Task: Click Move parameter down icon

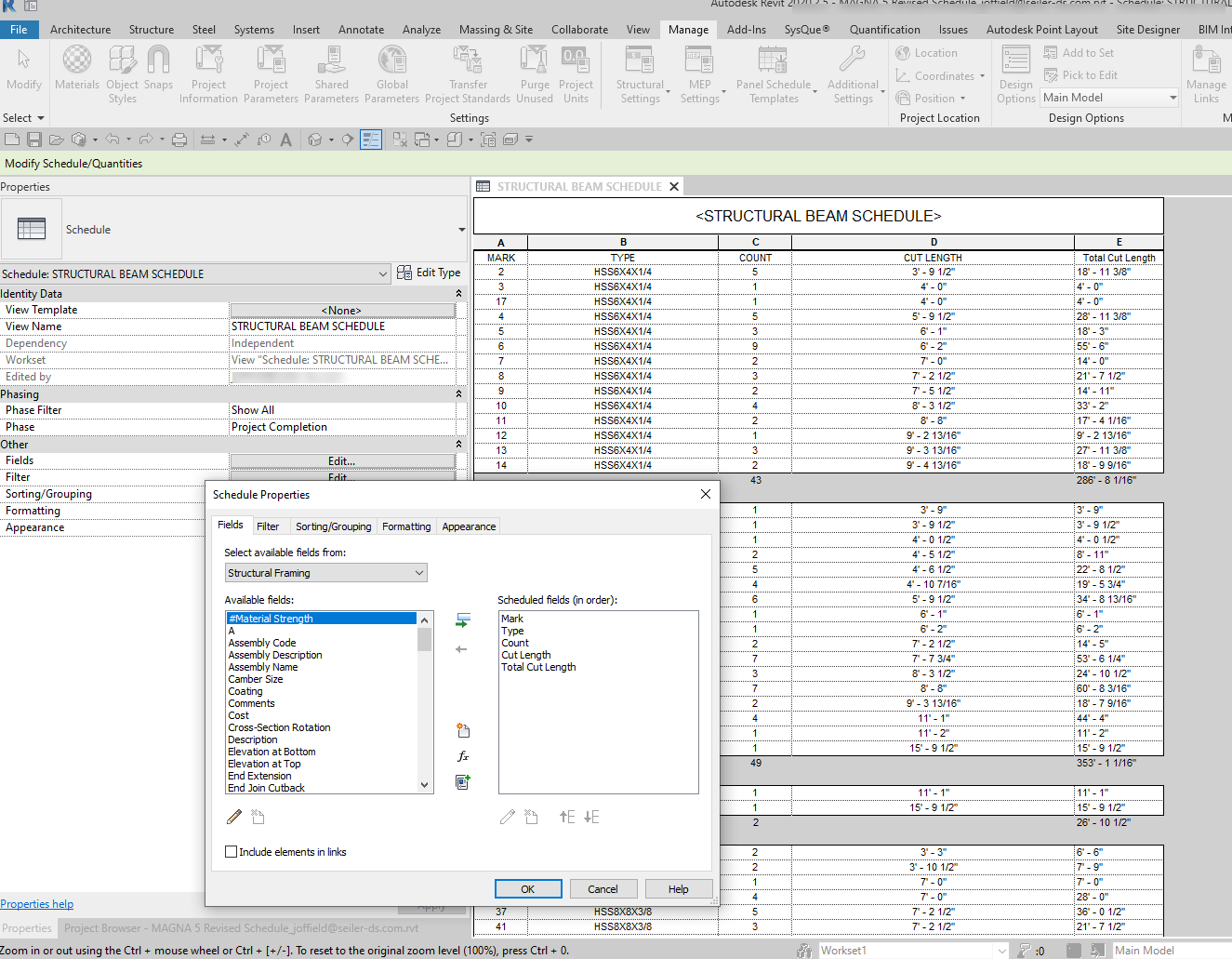Action: click(x=591, y=817)
